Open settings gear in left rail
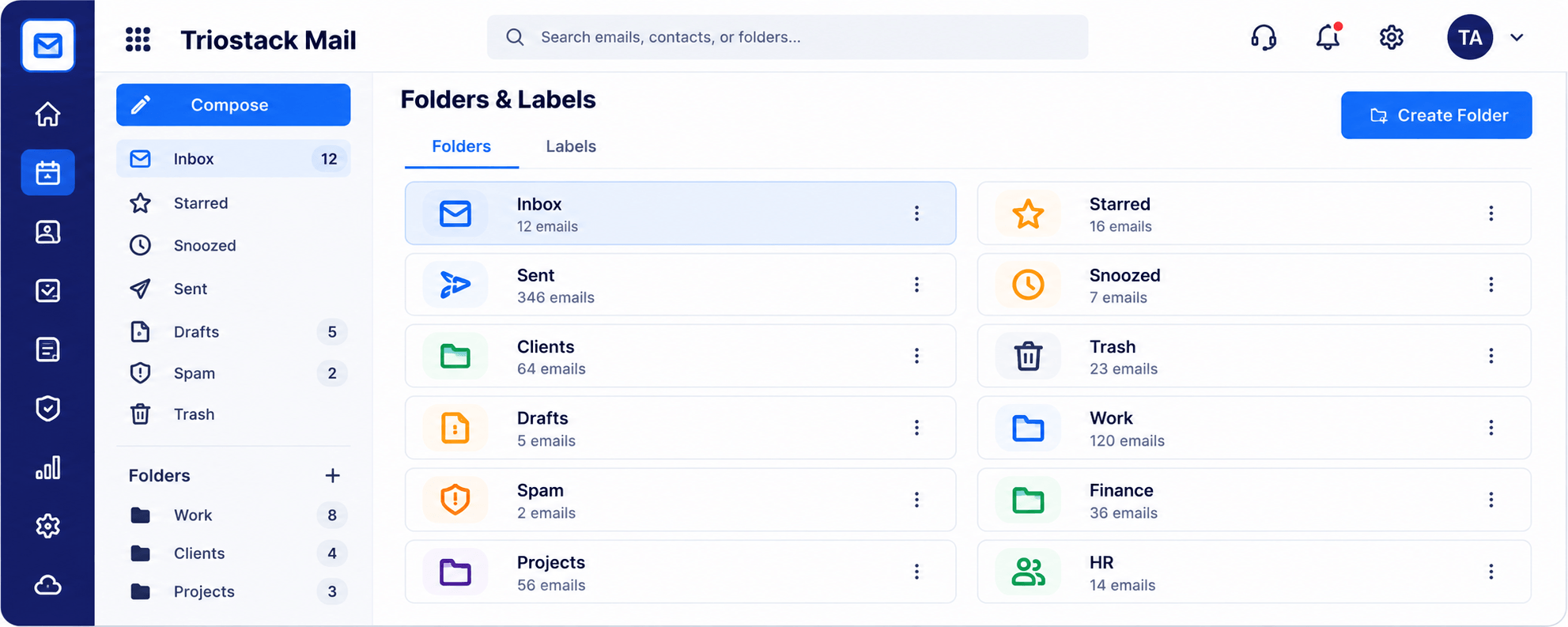Viewport: 1568px width, 627px height. (47, 526)
